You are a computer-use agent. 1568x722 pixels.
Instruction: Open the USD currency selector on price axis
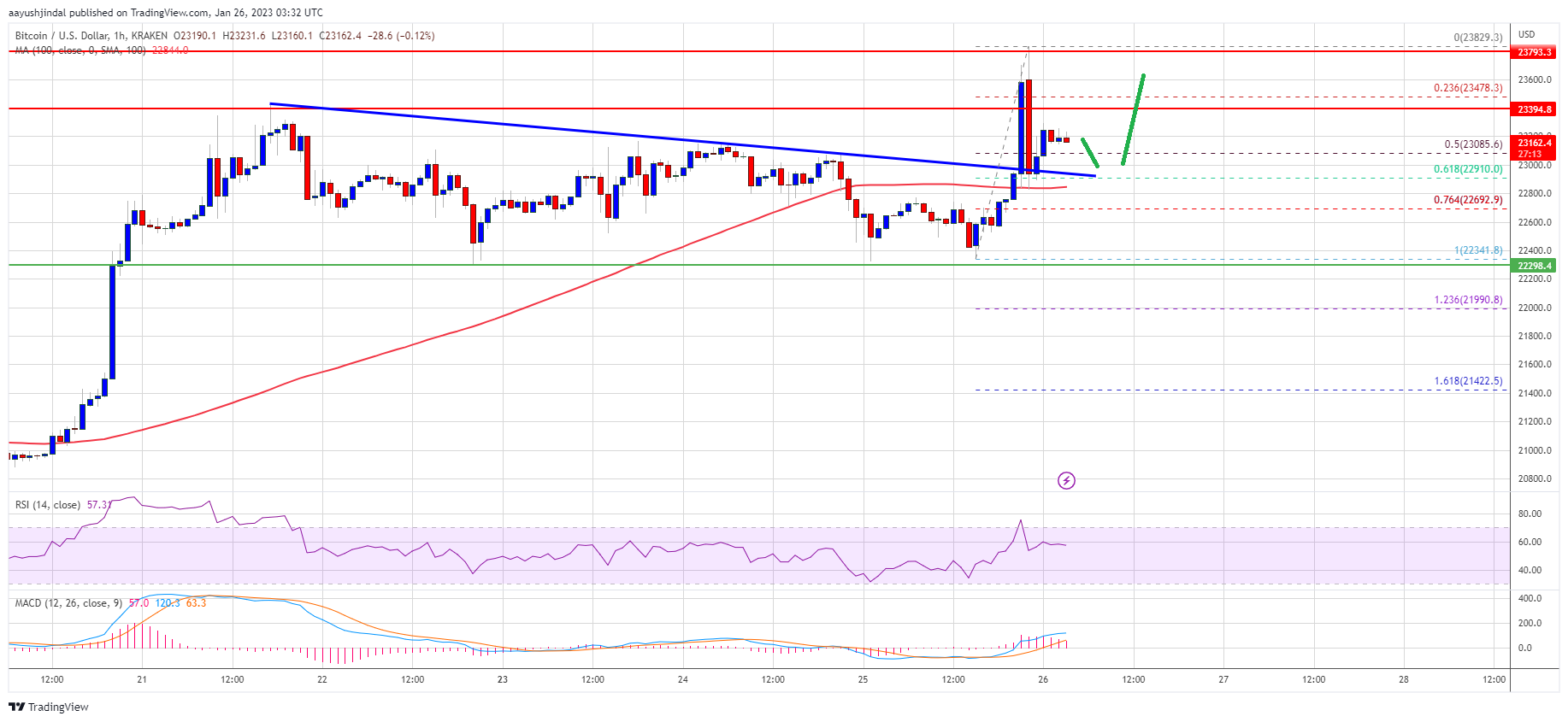tap(1526, 34)
